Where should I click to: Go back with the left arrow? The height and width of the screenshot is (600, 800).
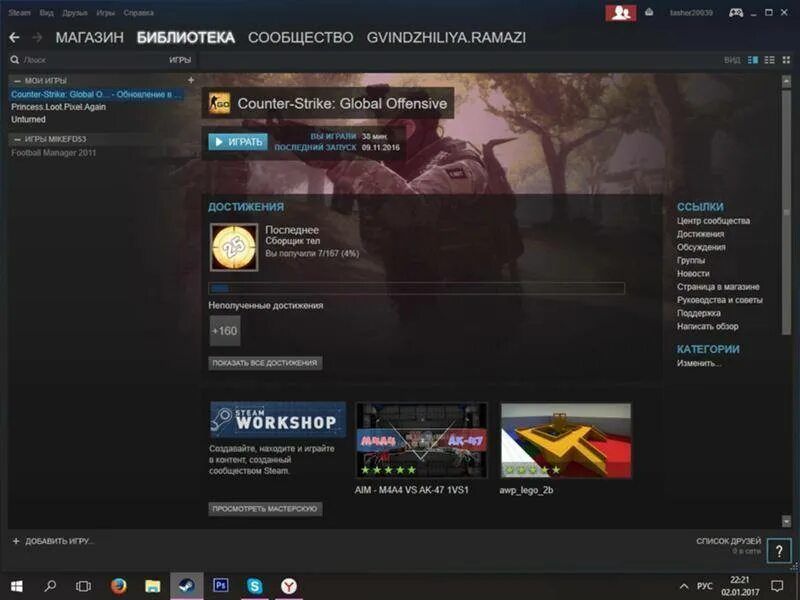(x=14, y=38)
